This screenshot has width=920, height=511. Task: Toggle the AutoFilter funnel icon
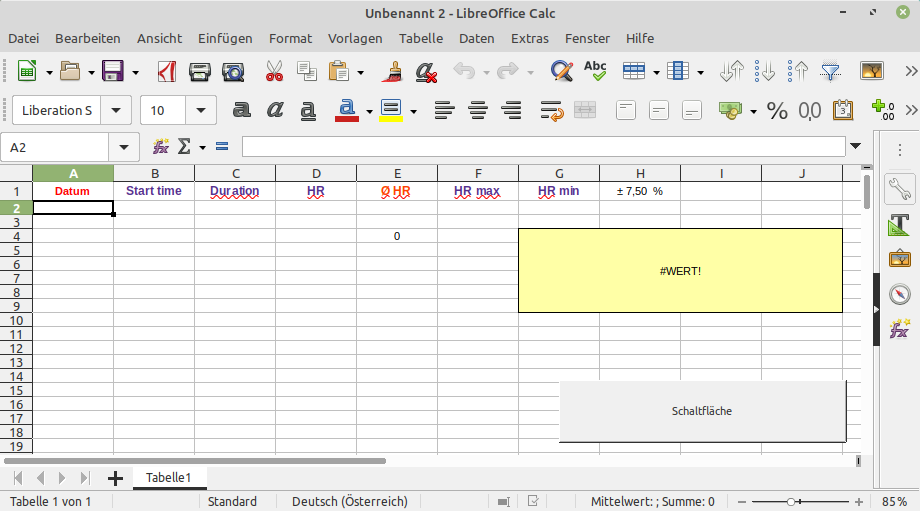pos(830,72)
